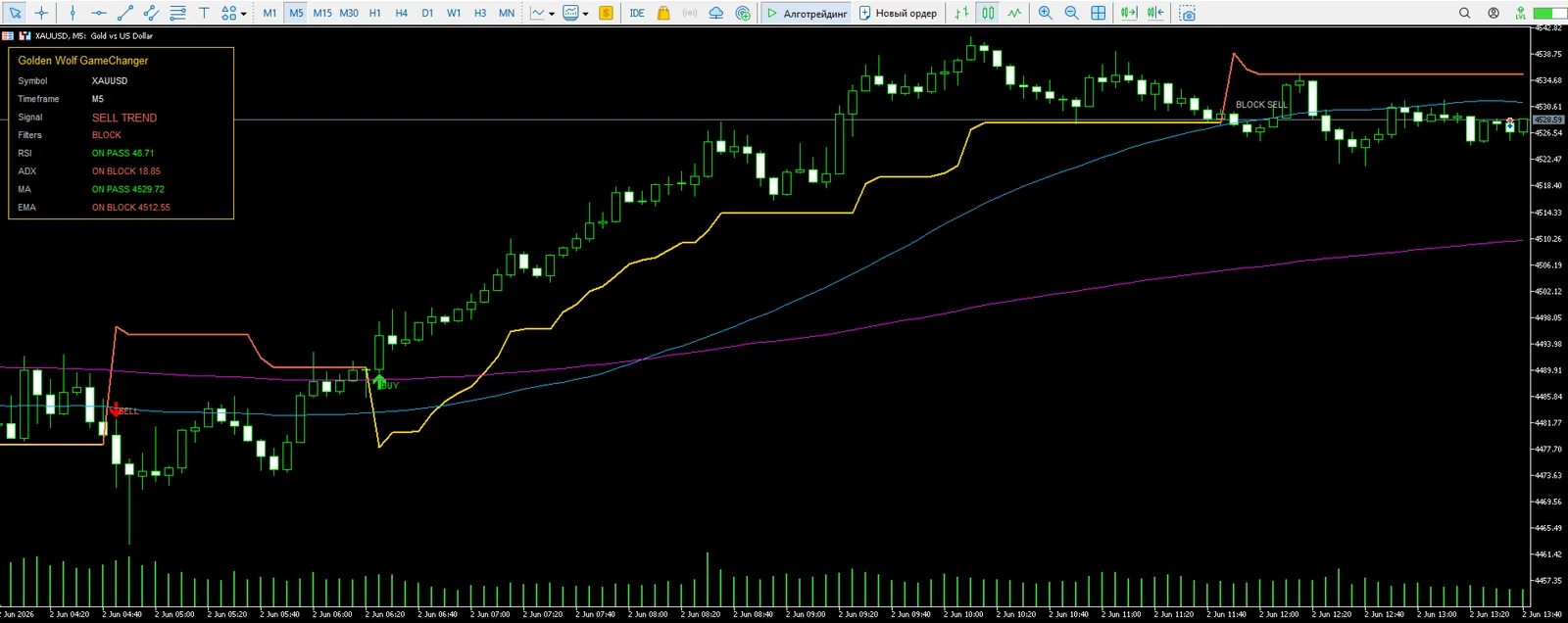Switch chart to candlestick view
1568x623 pixels.
988,13
